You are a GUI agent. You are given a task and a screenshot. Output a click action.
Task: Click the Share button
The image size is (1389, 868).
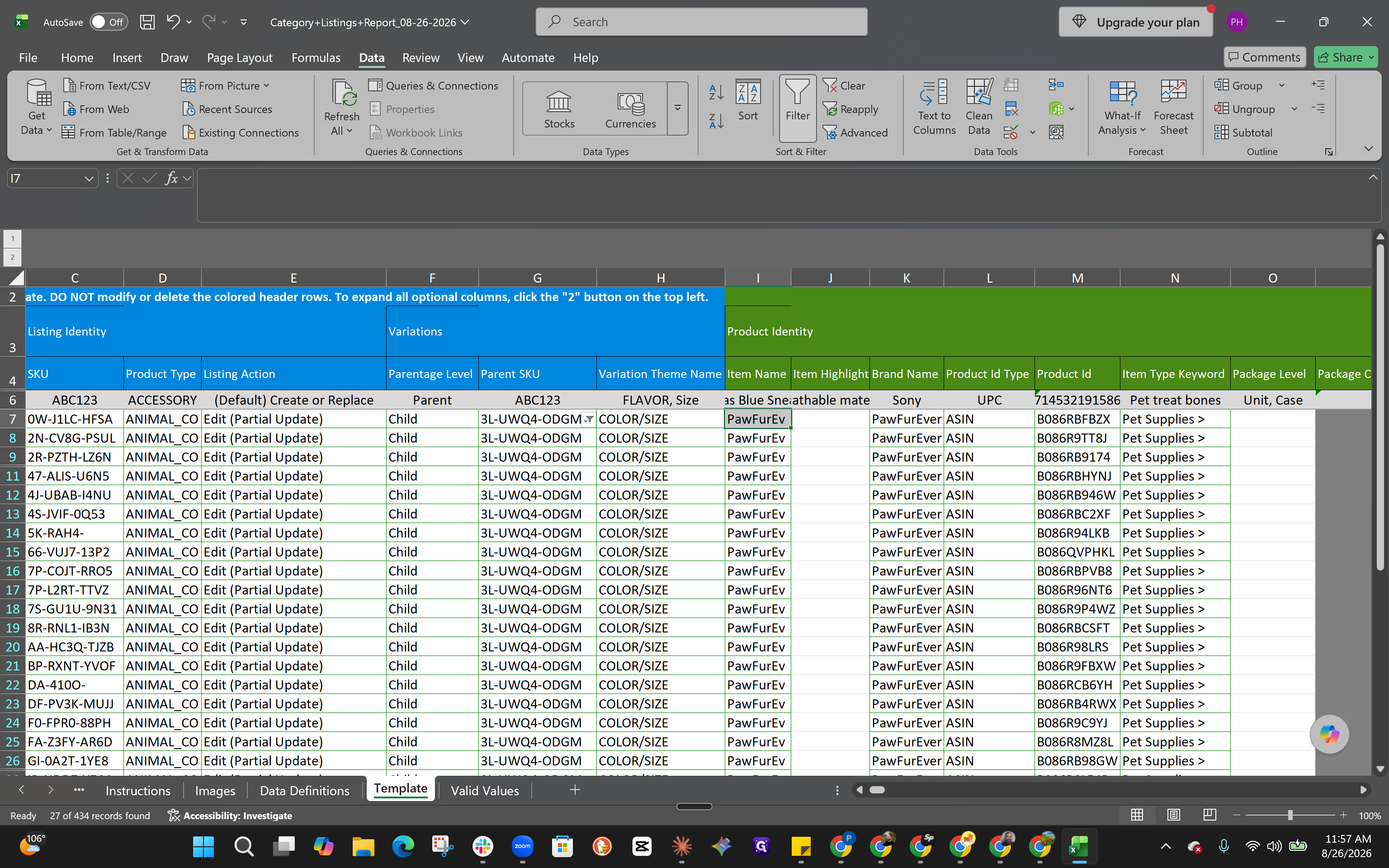point(1346,57)
